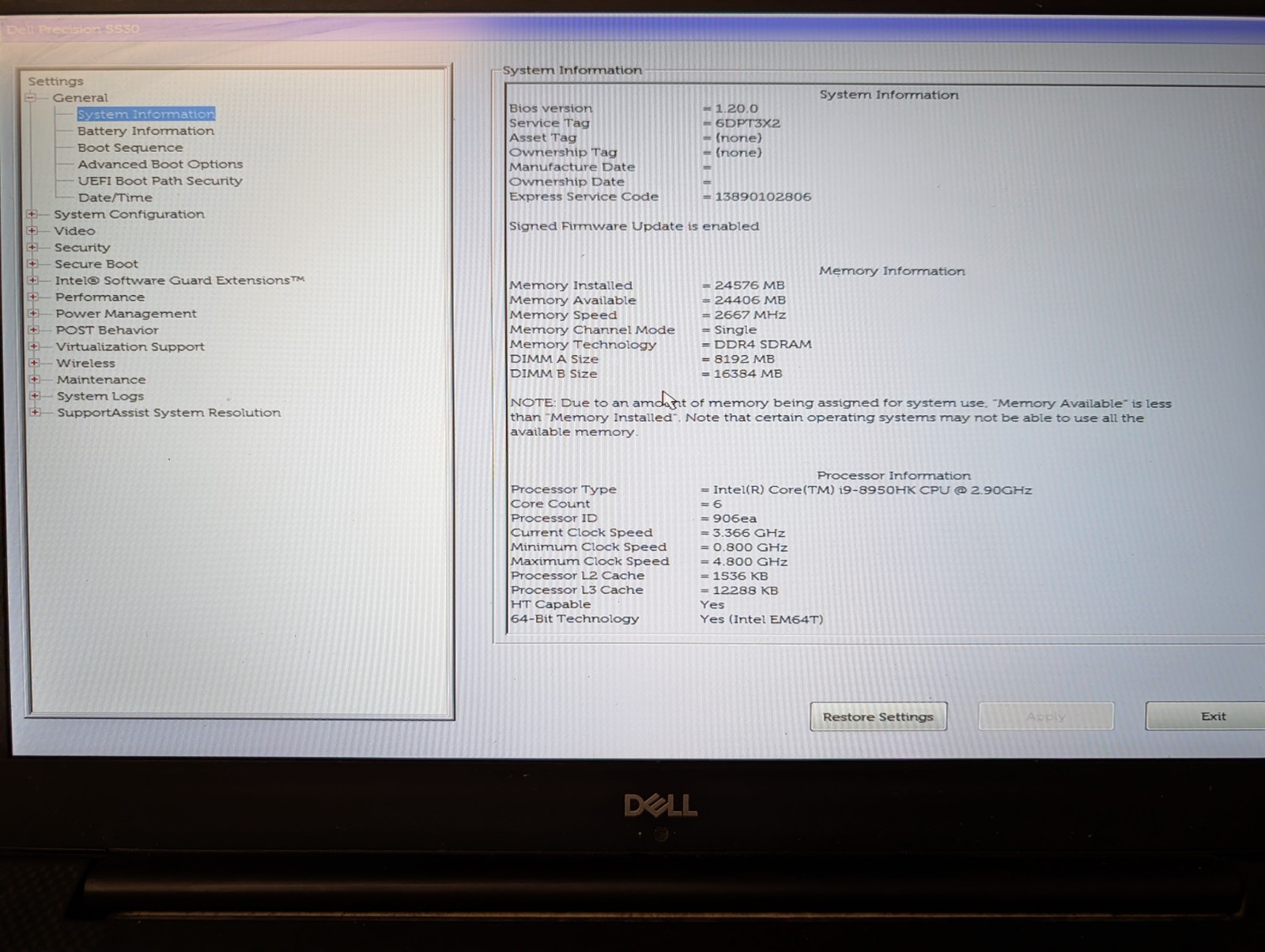Open UEFI Boot Path Security
Screen dimensions: 1265x952
pos(160,181)
